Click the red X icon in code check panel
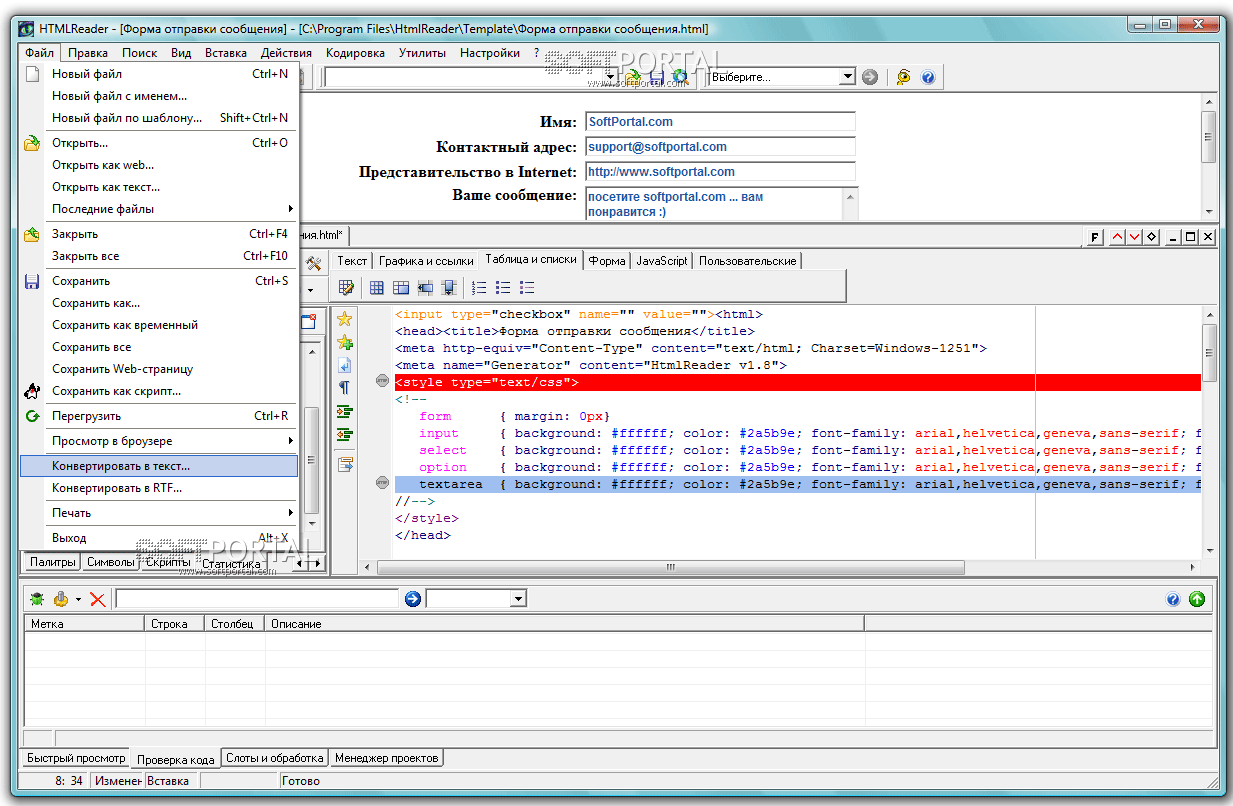Viewport: 1233px width, 806px height. coord(97,599)
